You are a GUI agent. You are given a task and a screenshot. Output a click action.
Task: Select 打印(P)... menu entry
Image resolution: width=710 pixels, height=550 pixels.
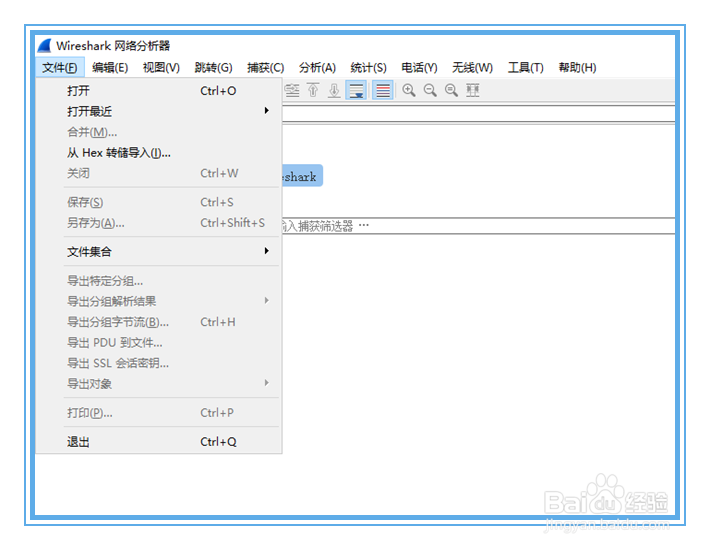[159, 413]
